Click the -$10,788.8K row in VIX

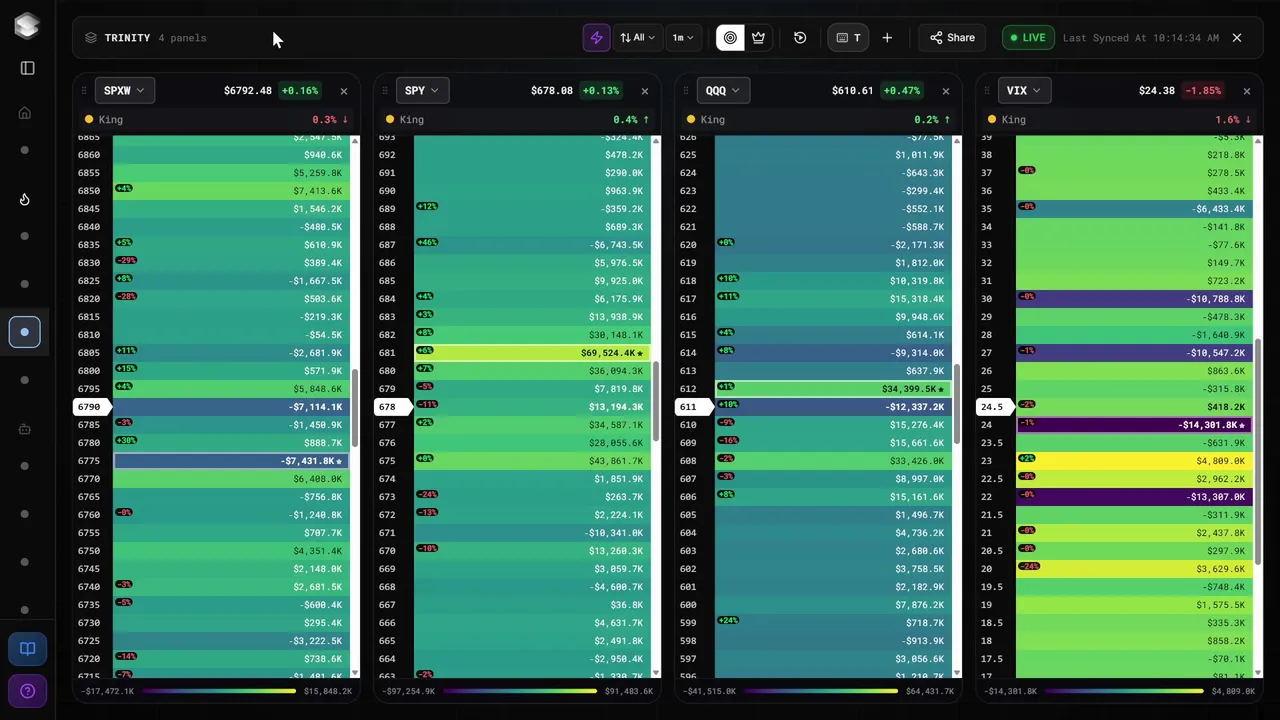click(x=1134, y=299)
